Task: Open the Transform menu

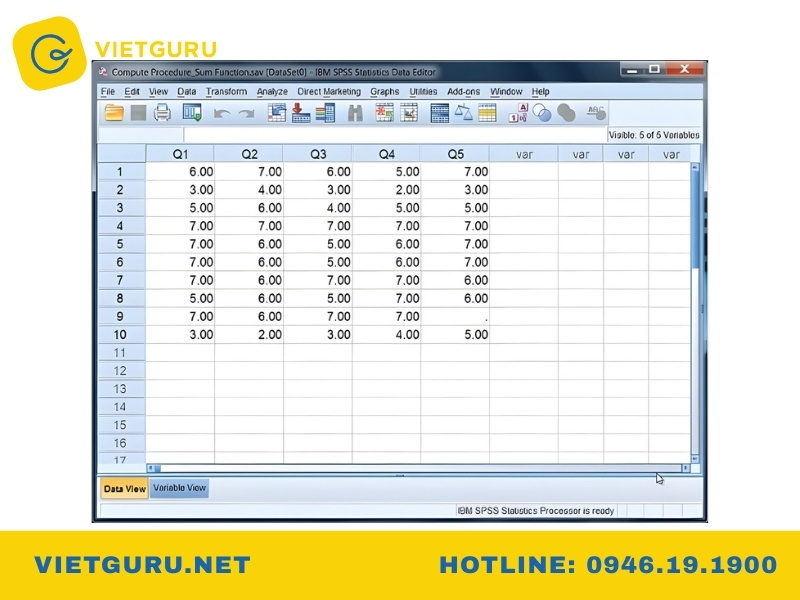Action: tap(227, 92)
